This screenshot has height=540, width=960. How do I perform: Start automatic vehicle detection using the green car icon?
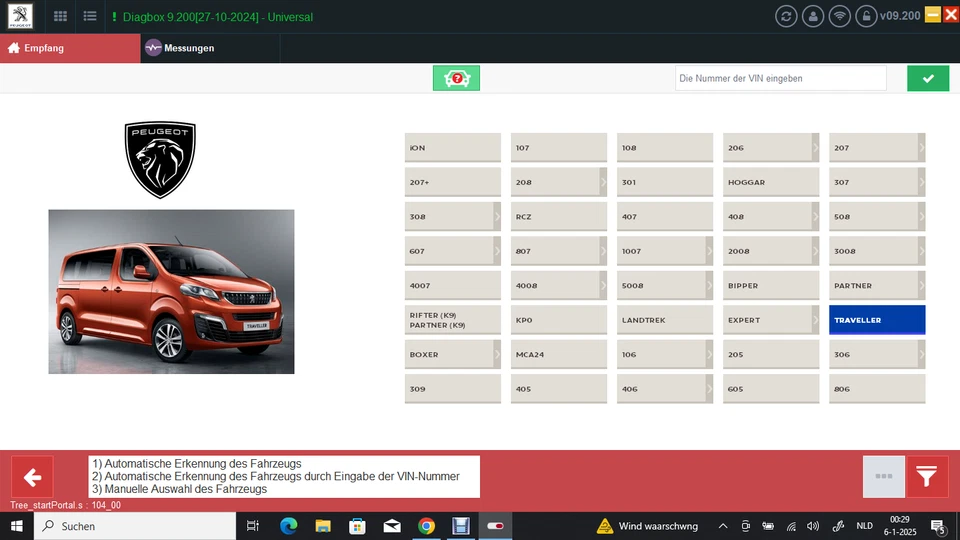coord(456,78)
